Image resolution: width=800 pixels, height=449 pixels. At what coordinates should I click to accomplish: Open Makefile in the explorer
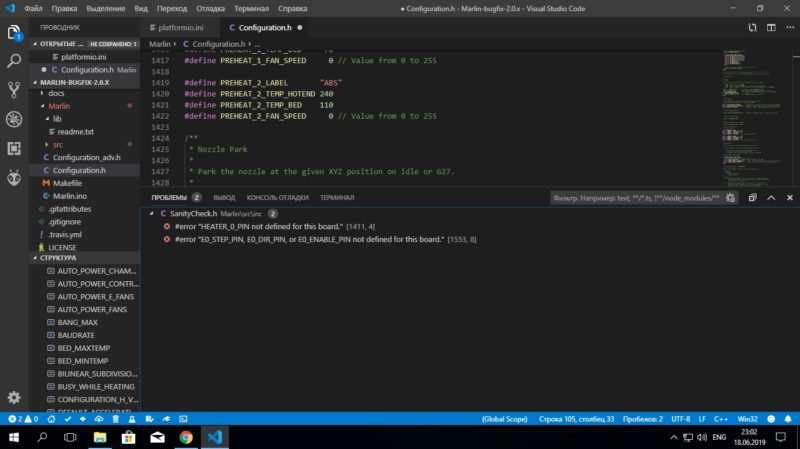coord(67,183)
